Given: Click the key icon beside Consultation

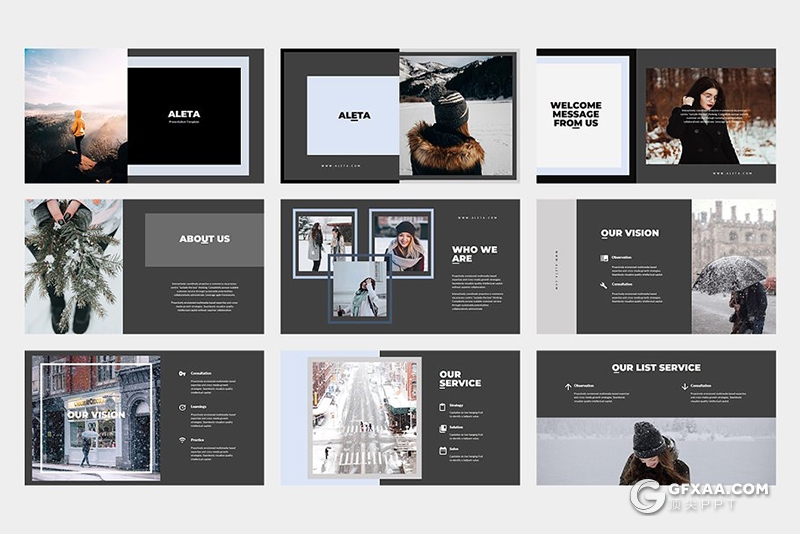Looking at the screenshot, I should pos(182,373).
